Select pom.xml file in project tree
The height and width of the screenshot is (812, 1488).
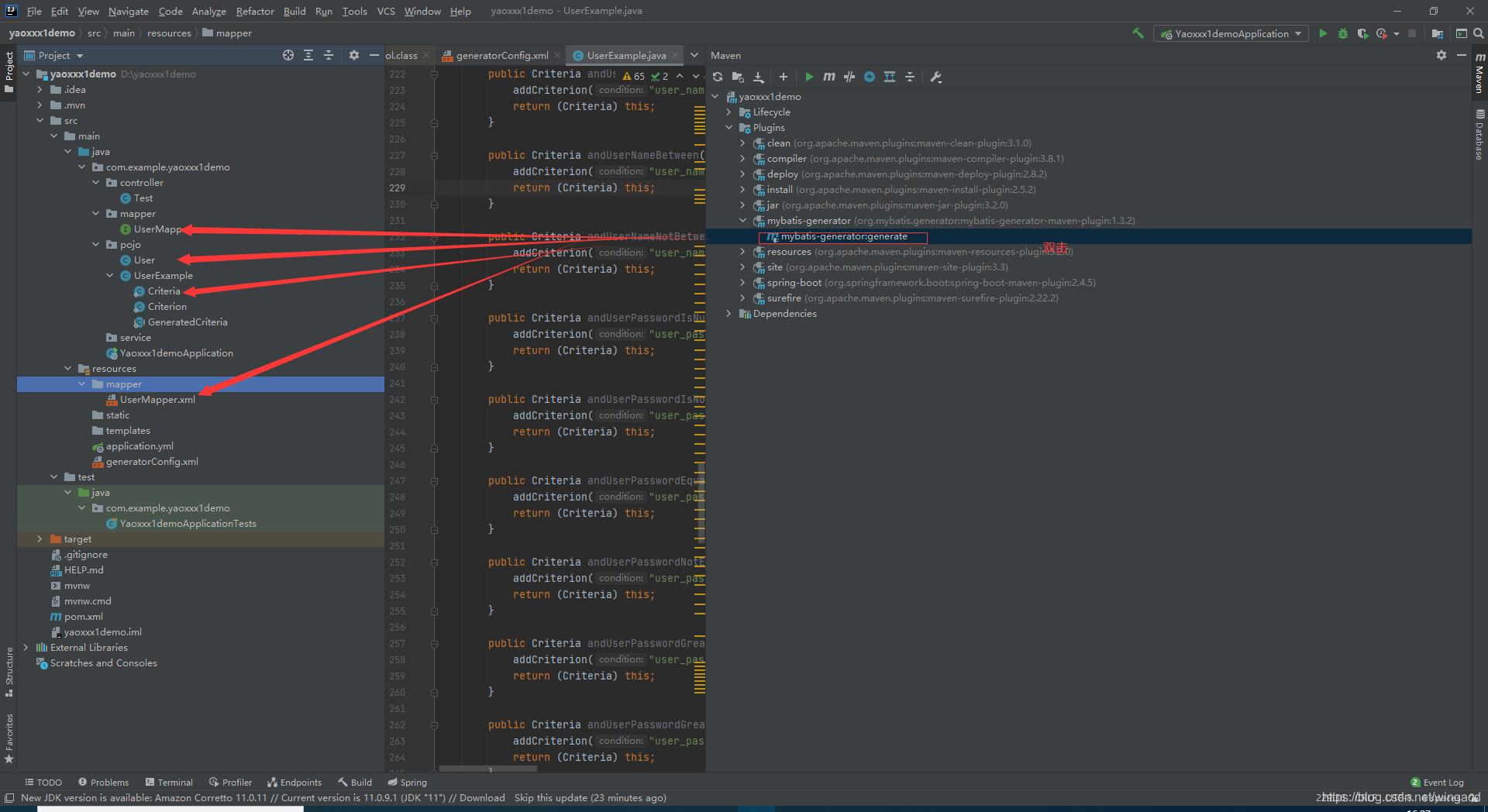click(x=83, y=617)
